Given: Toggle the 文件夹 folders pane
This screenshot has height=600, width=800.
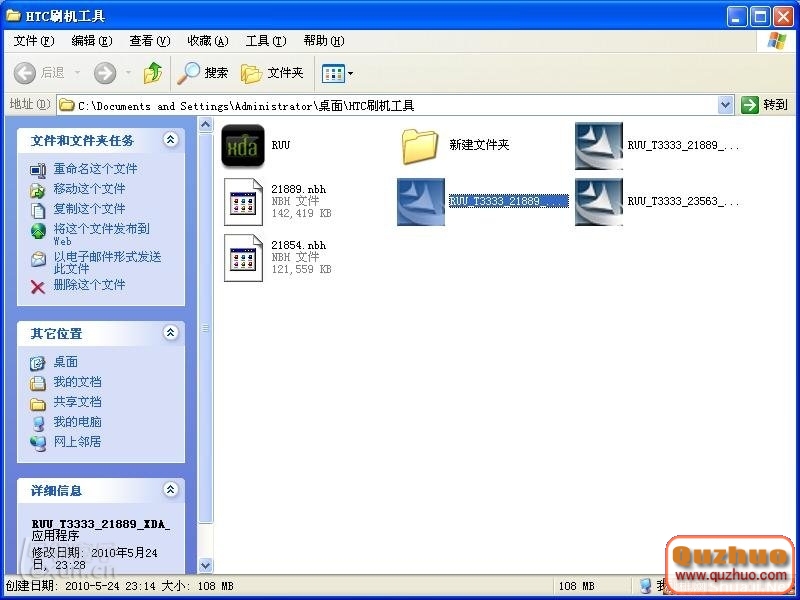Looking at the screenshot, I should pyautogui.click(x=272, y=73).
